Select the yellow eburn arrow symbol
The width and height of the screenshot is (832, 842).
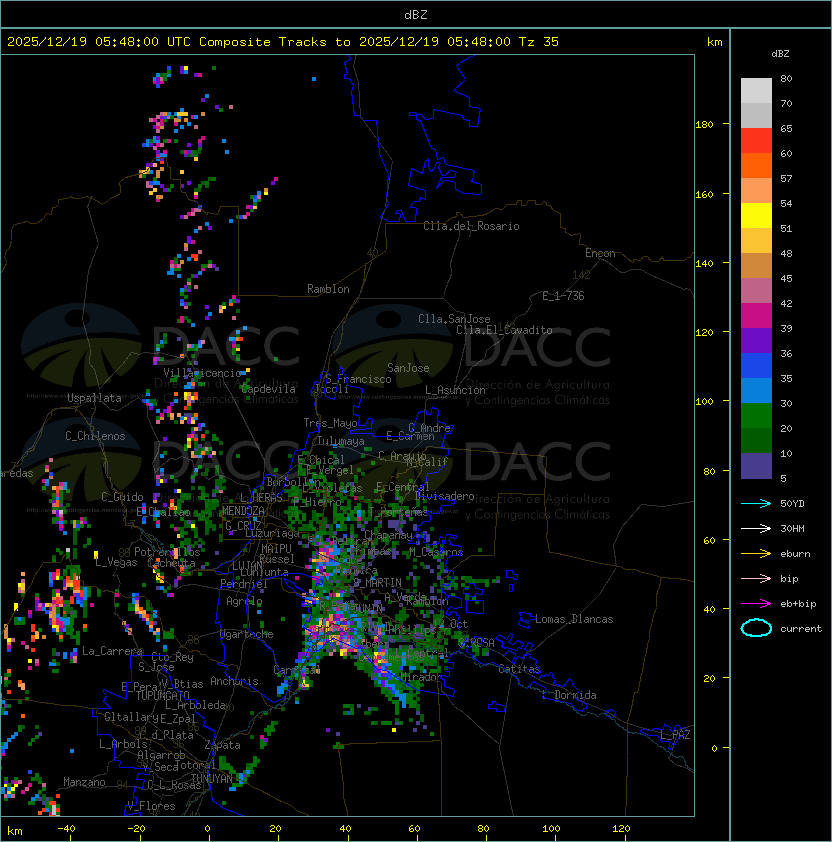[756, 554]
